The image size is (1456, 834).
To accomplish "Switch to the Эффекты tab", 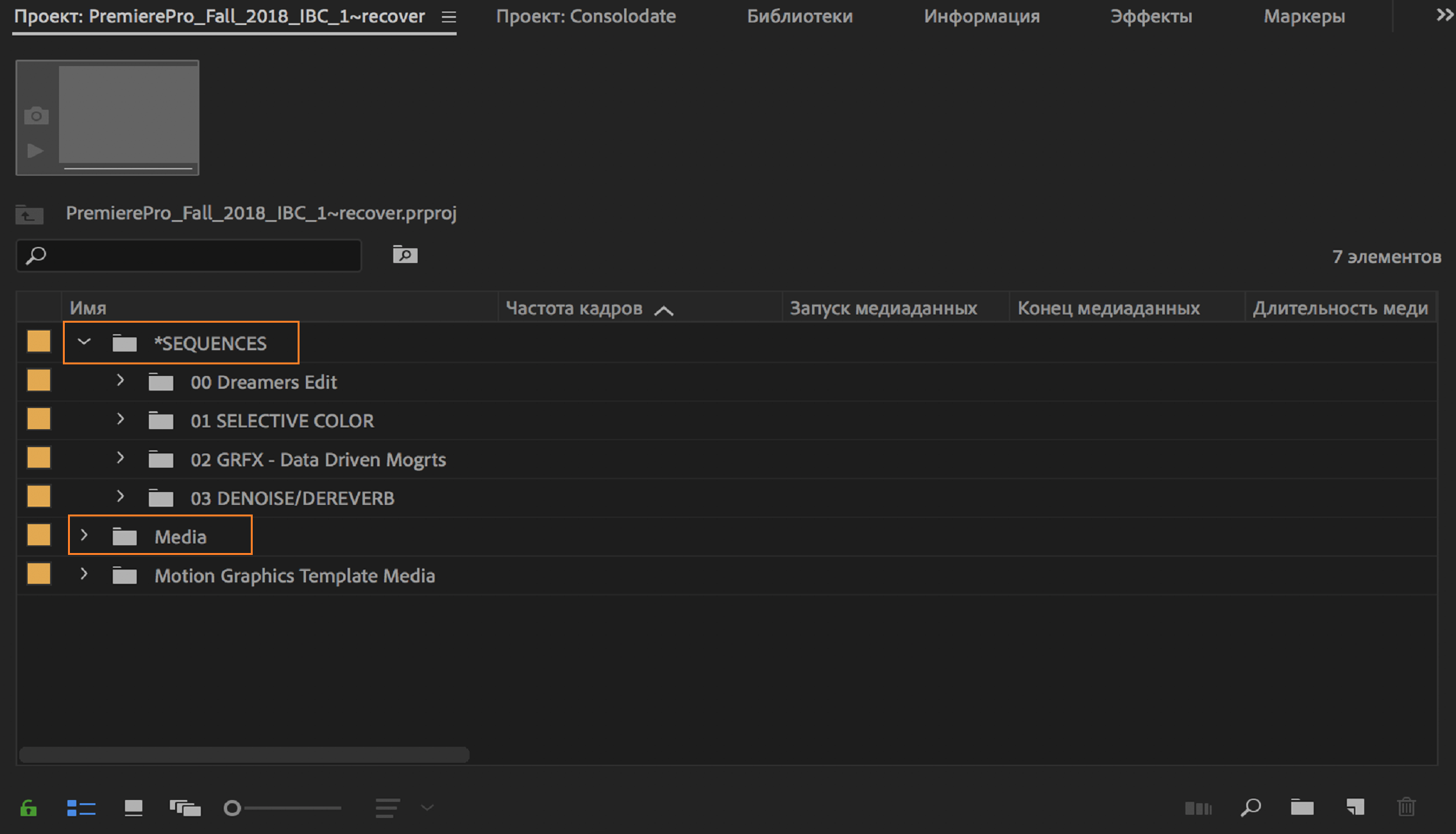I will 1151,17.
